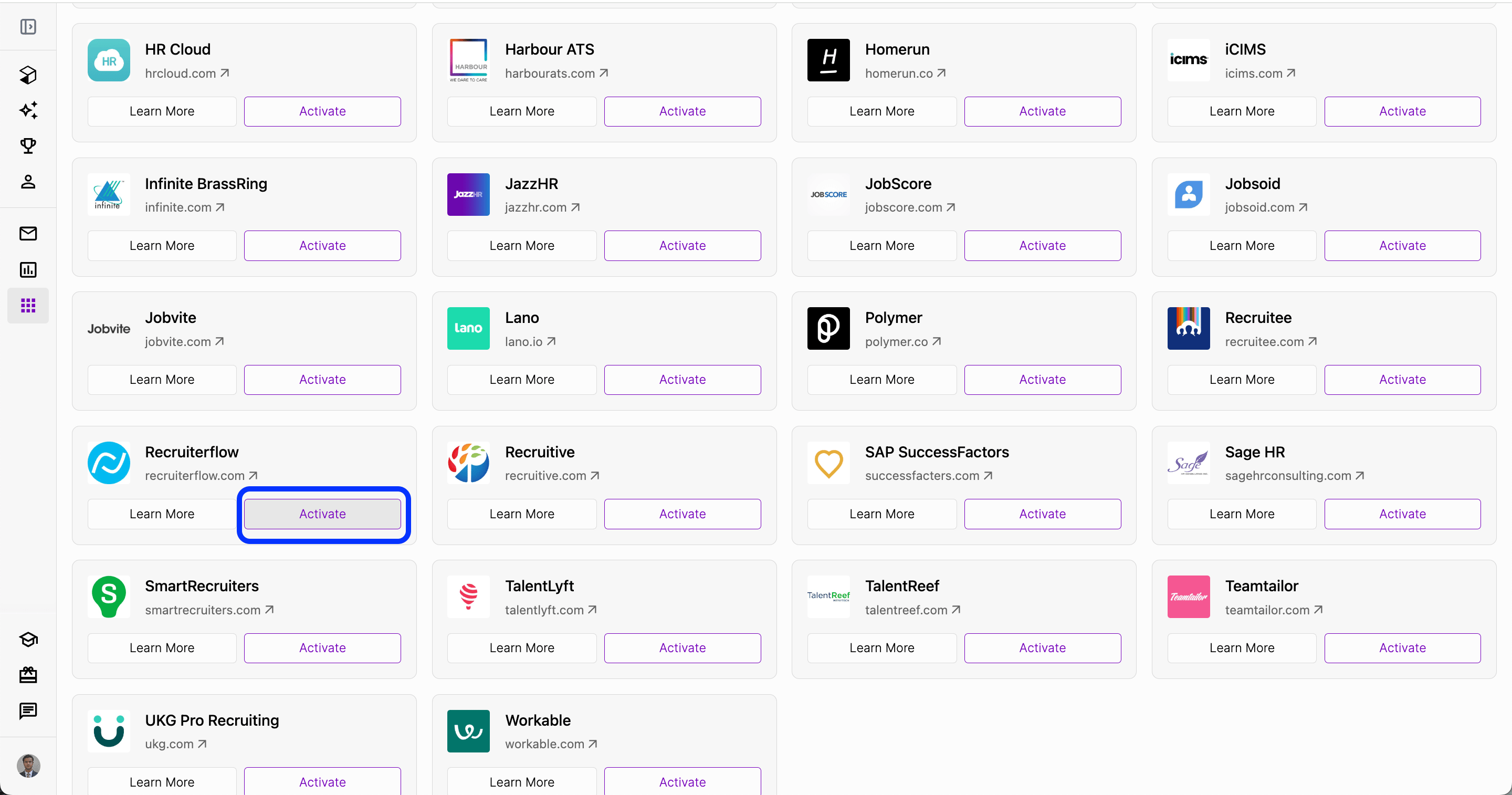Open the lano.io external link
Image resolution: width=1512 pixels, height=795 pixels.
tap(530, 342)
